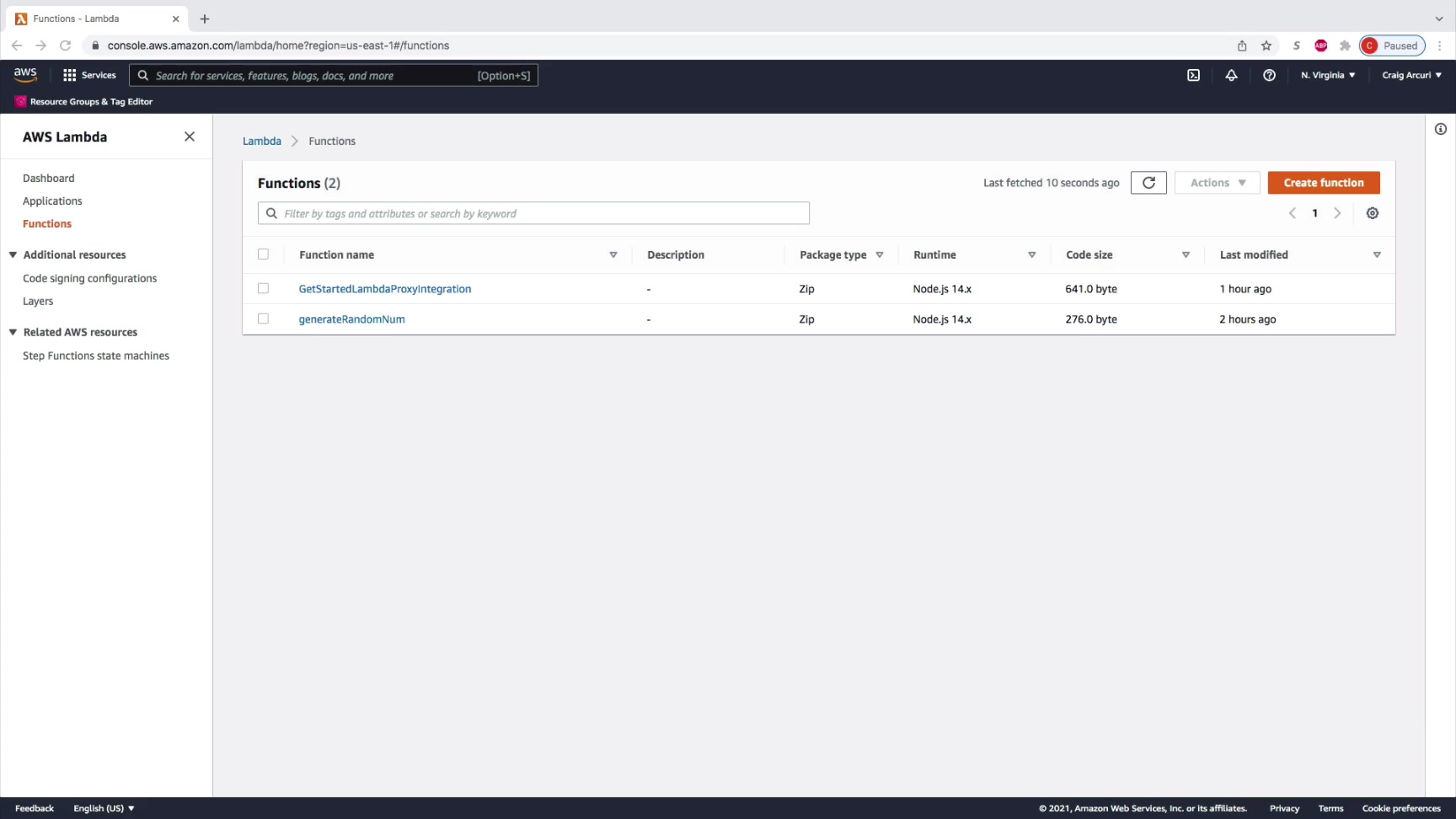Open the English (US) language selector
This screenshot has height=819, width=1456.
click(104, 808)
